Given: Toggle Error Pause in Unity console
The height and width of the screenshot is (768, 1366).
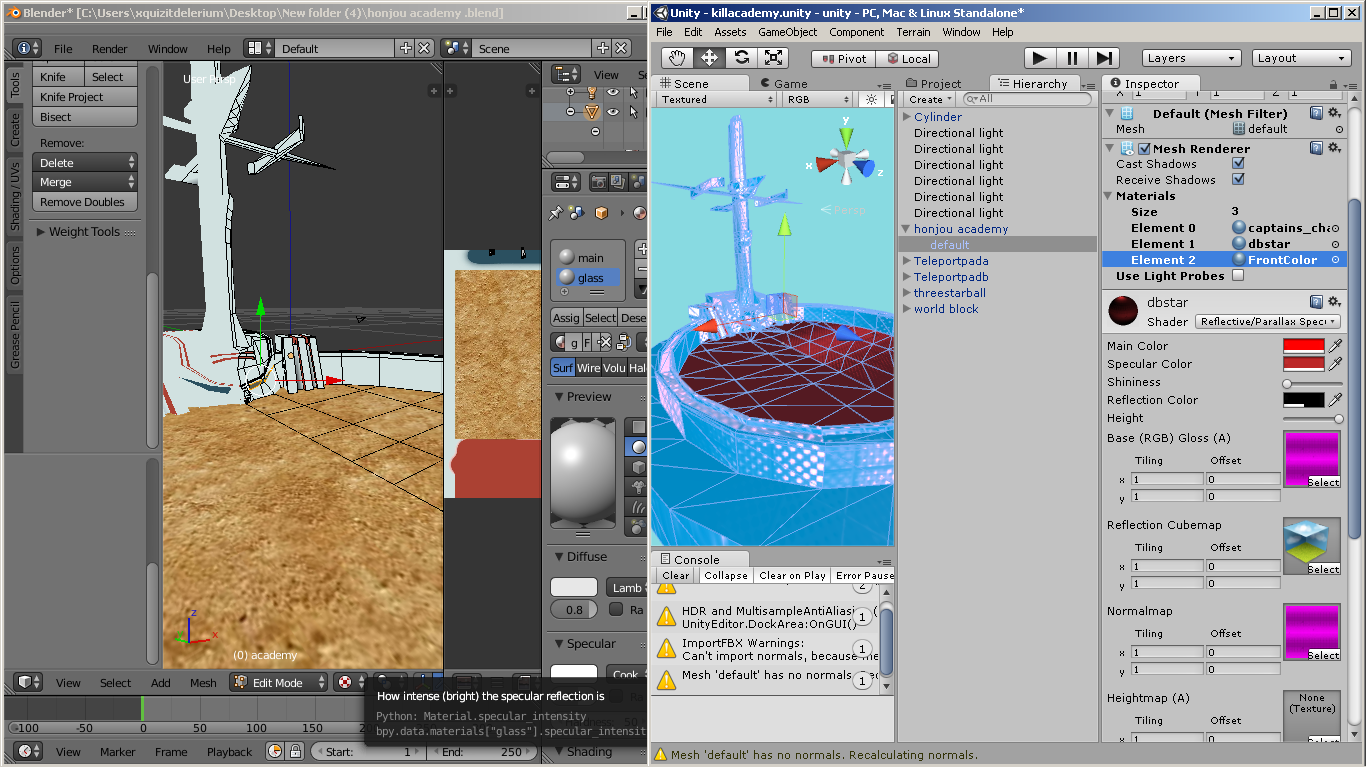Looking at the screenshot, I should [864, 575].
